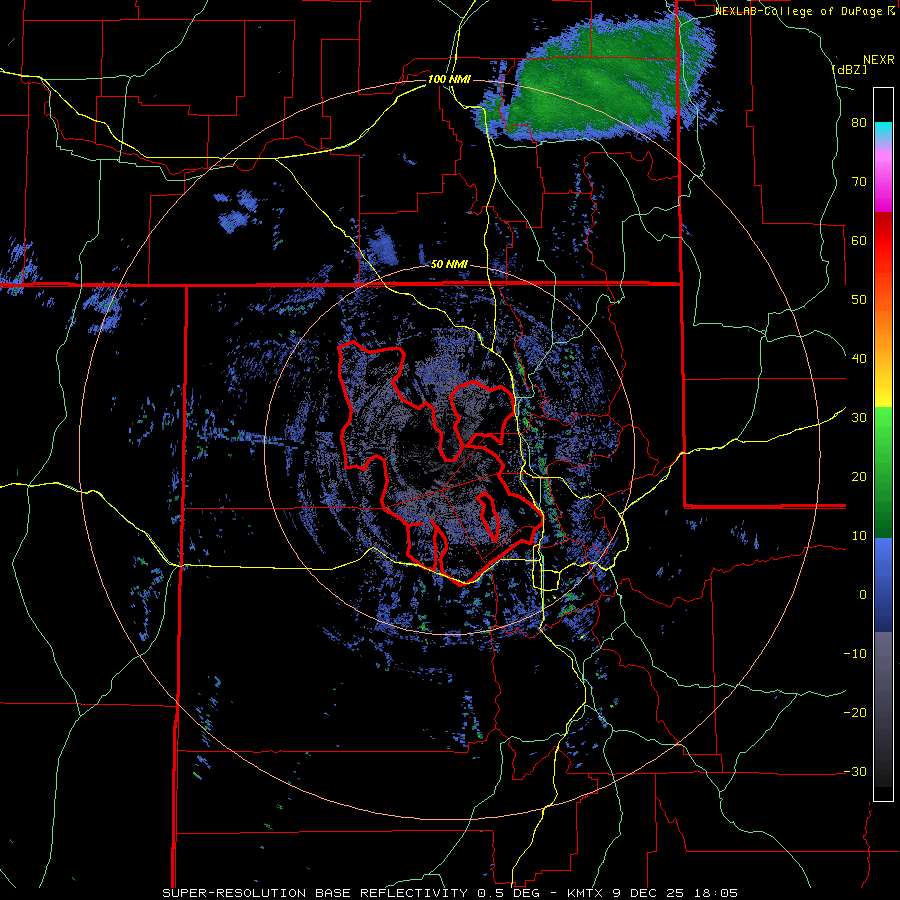Click the 20 value on dBZ scale
900x900 pixels.
[859, 477]
